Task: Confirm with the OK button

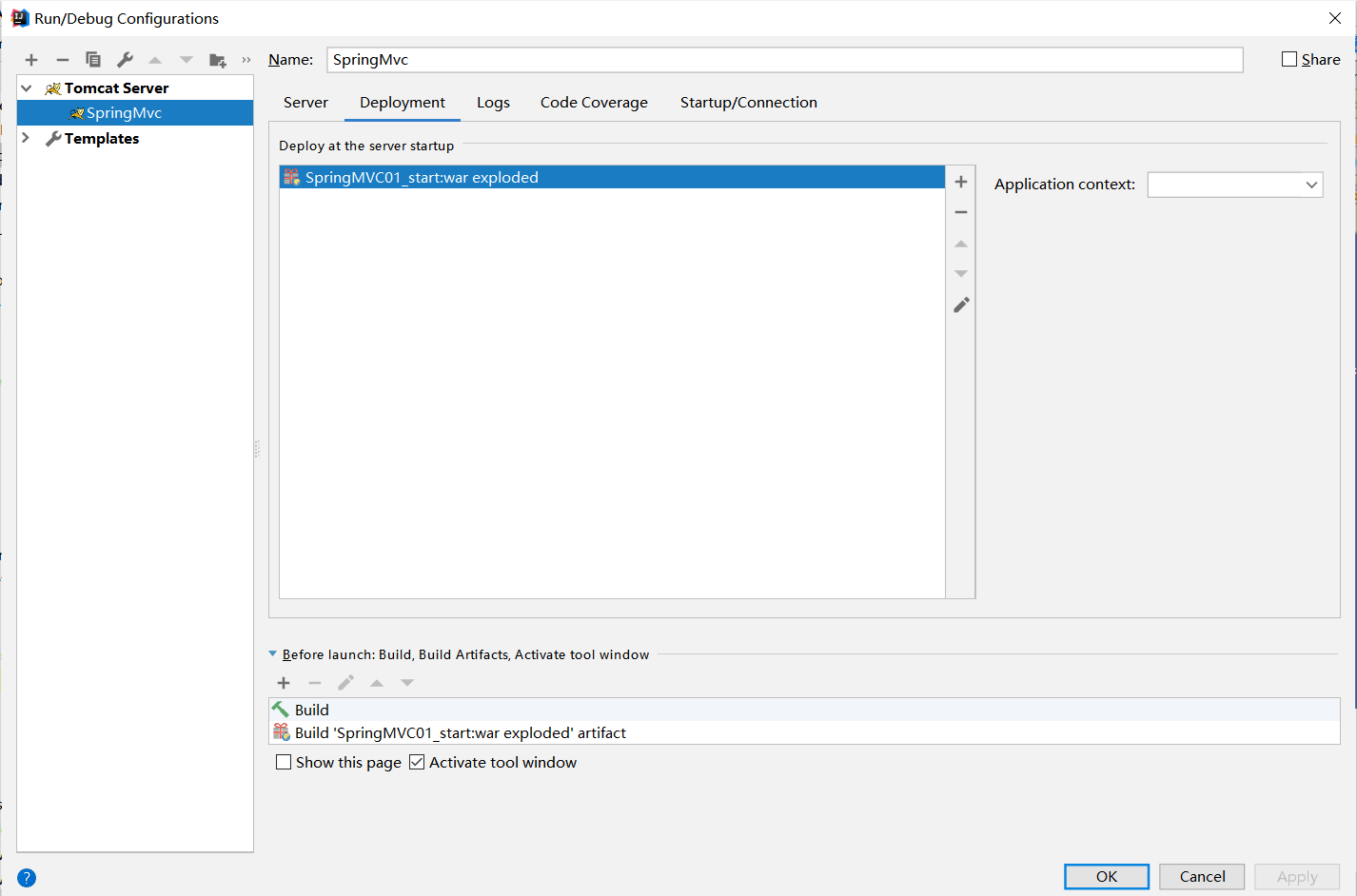Action: (1107, 876)
